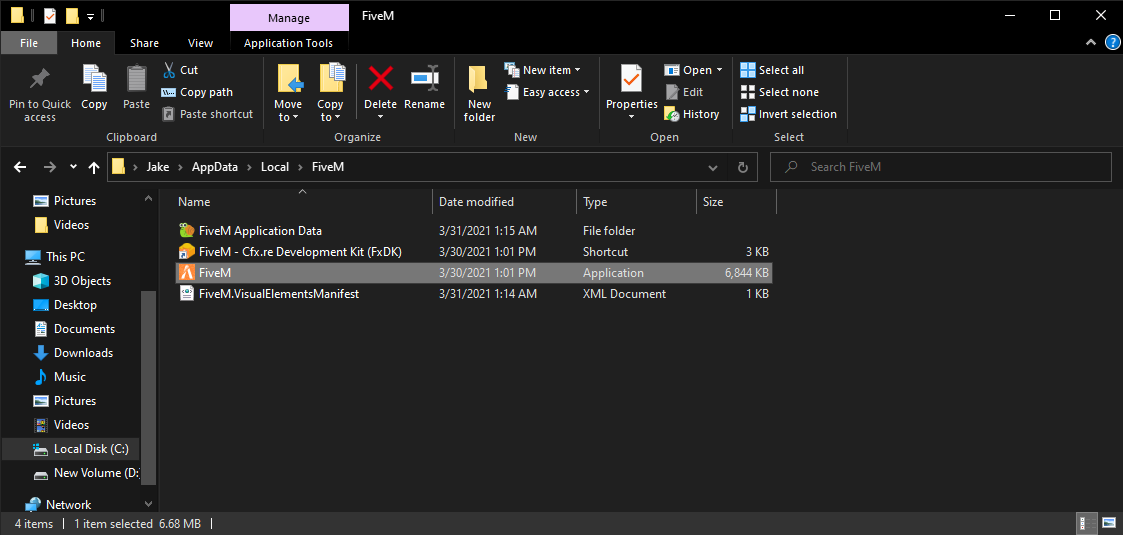Image resolution: width=1123 pixels, height=535 pixels.
Task: Open the View ribbon tab
Action: click(x=200, y=43)
